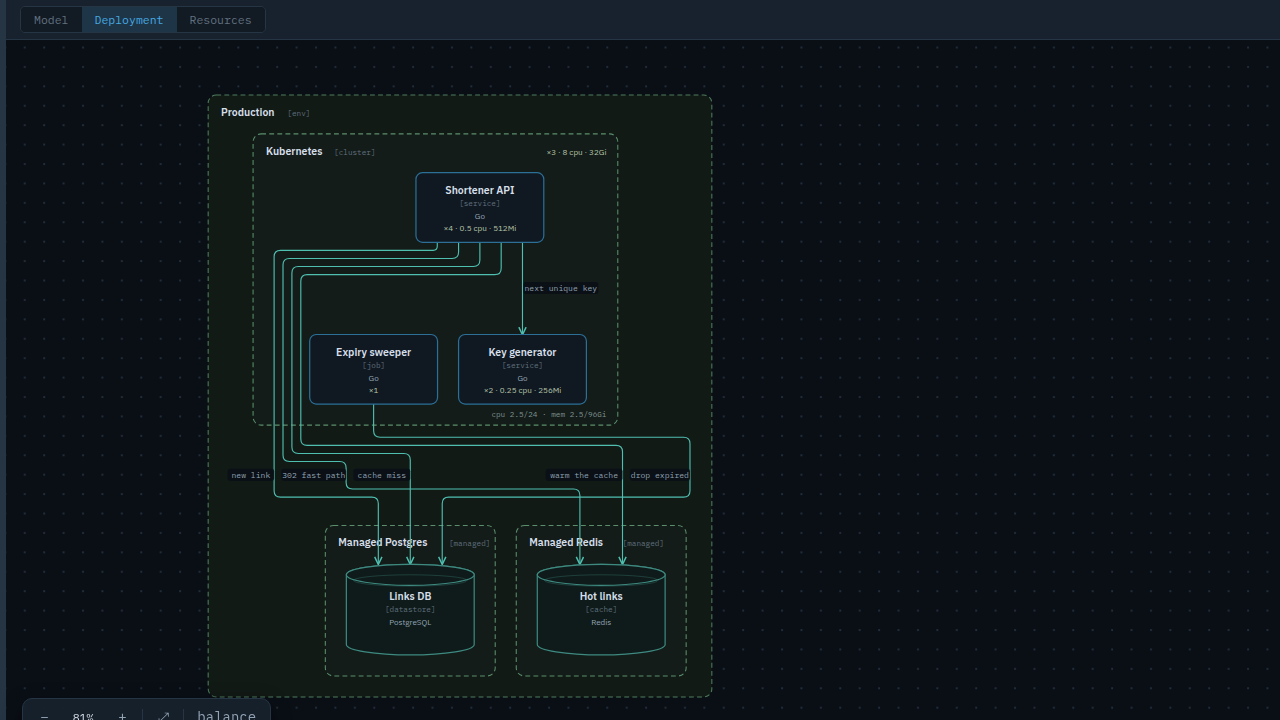
Task: Click the '[cluster]' tag beside Kubernetes
Action: click(355, 152)
